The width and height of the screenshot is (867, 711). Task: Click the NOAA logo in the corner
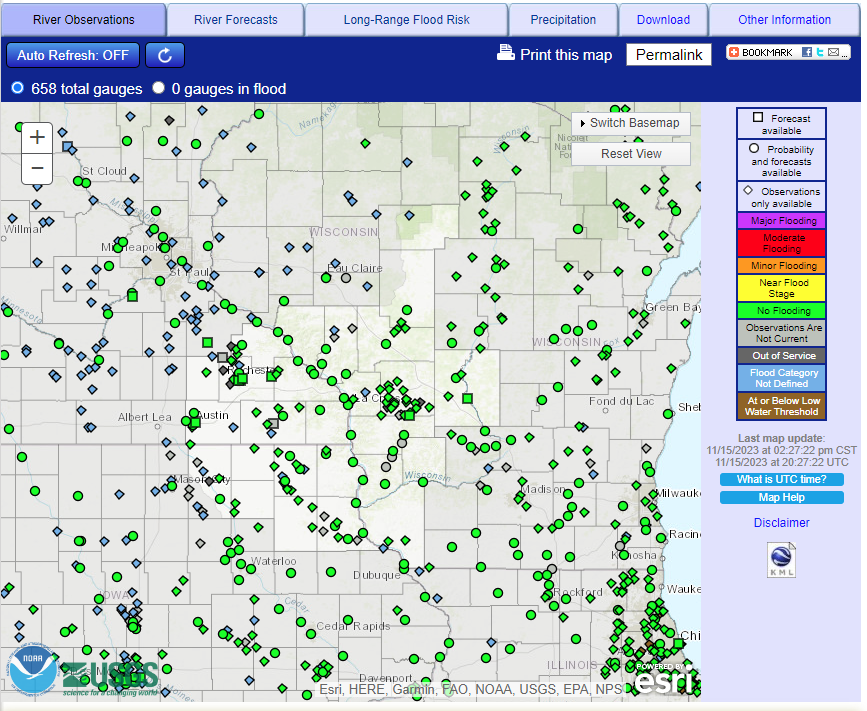32,666
